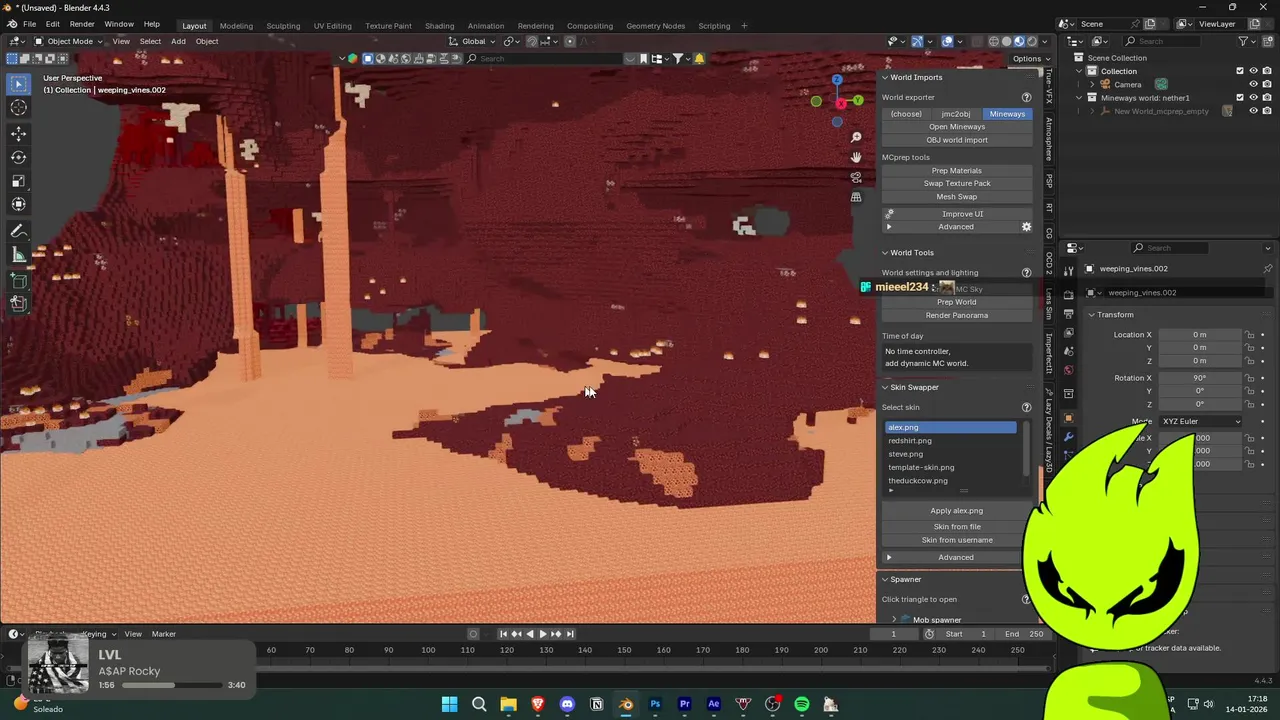The height and width of the screenshot is (720, 1280).
Task: Switch to the Sculpting workspace tab
Action: (283, 25)
